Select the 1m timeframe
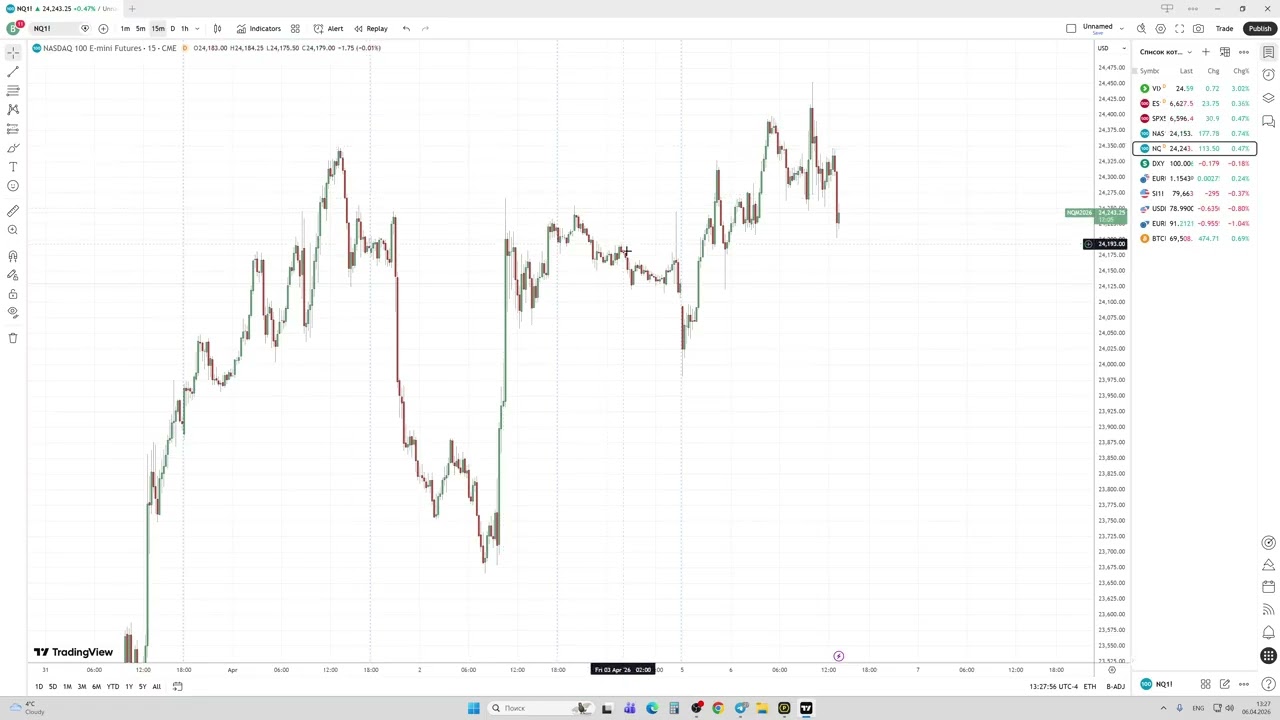The width and height of the screenshot is (1280, 720). [125, 29]
